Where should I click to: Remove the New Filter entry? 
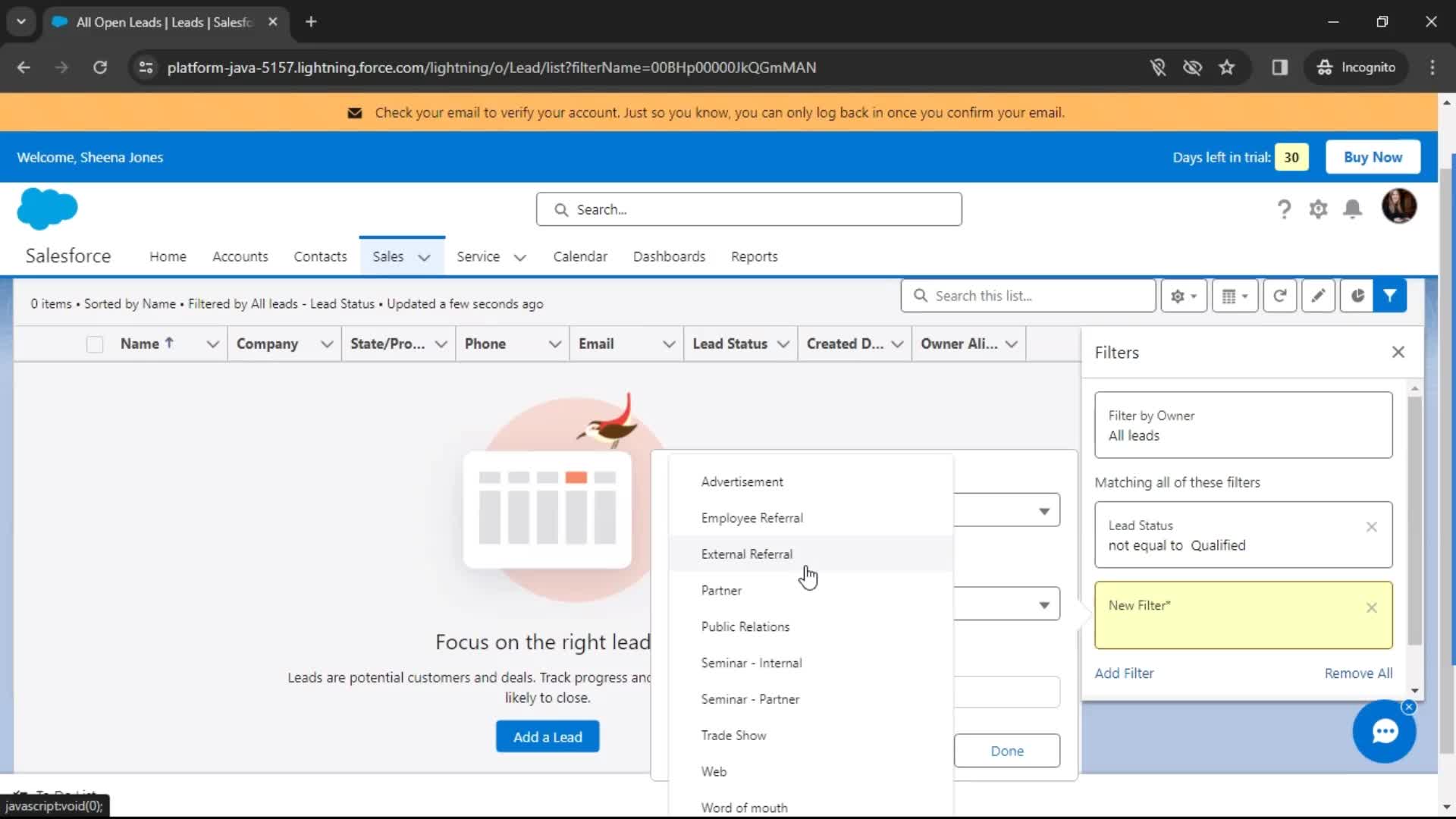pos(1371,607)
